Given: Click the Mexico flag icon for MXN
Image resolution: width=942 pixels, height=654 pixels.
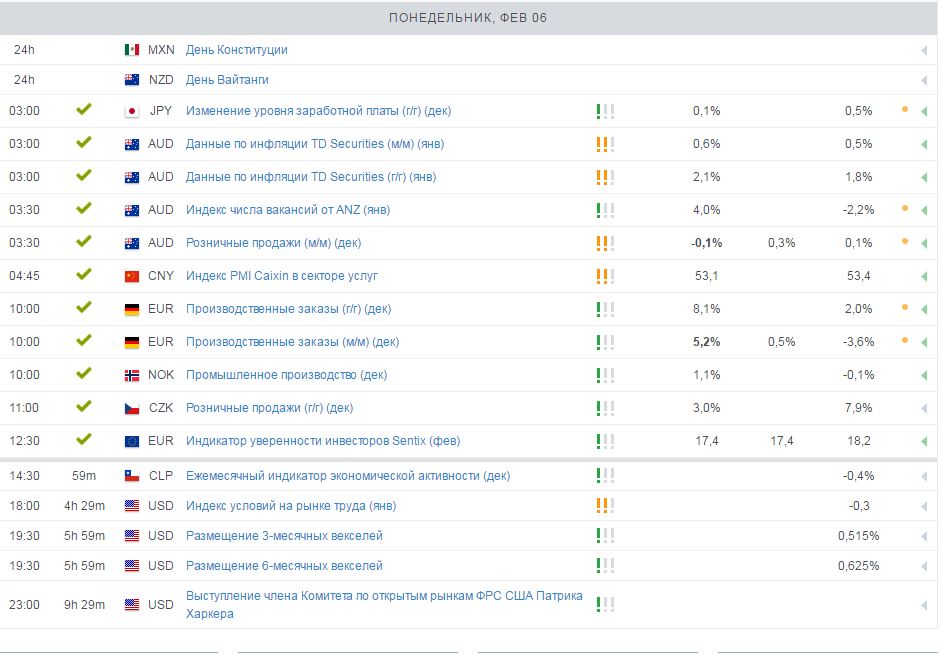Looking at the screenshot, I should (x=132, y=50).
